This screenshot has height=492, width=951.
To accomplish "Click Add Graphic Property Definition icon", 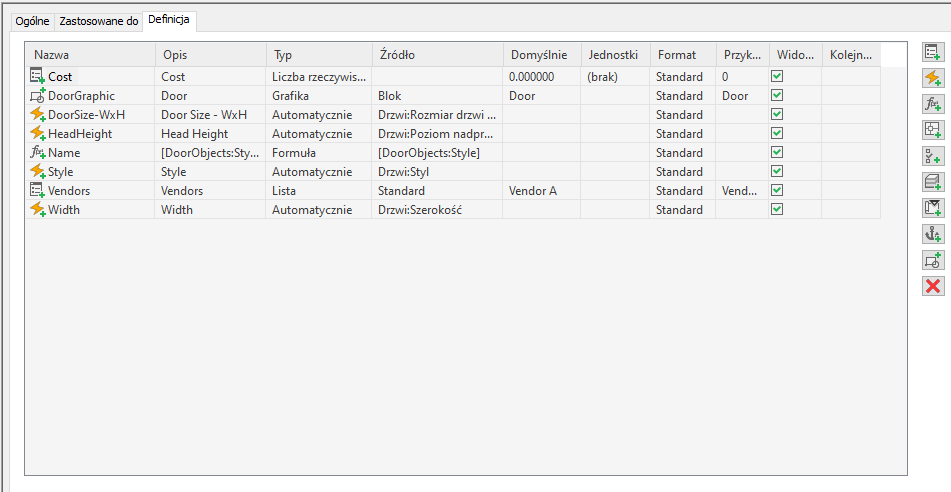I will point(932,260).
